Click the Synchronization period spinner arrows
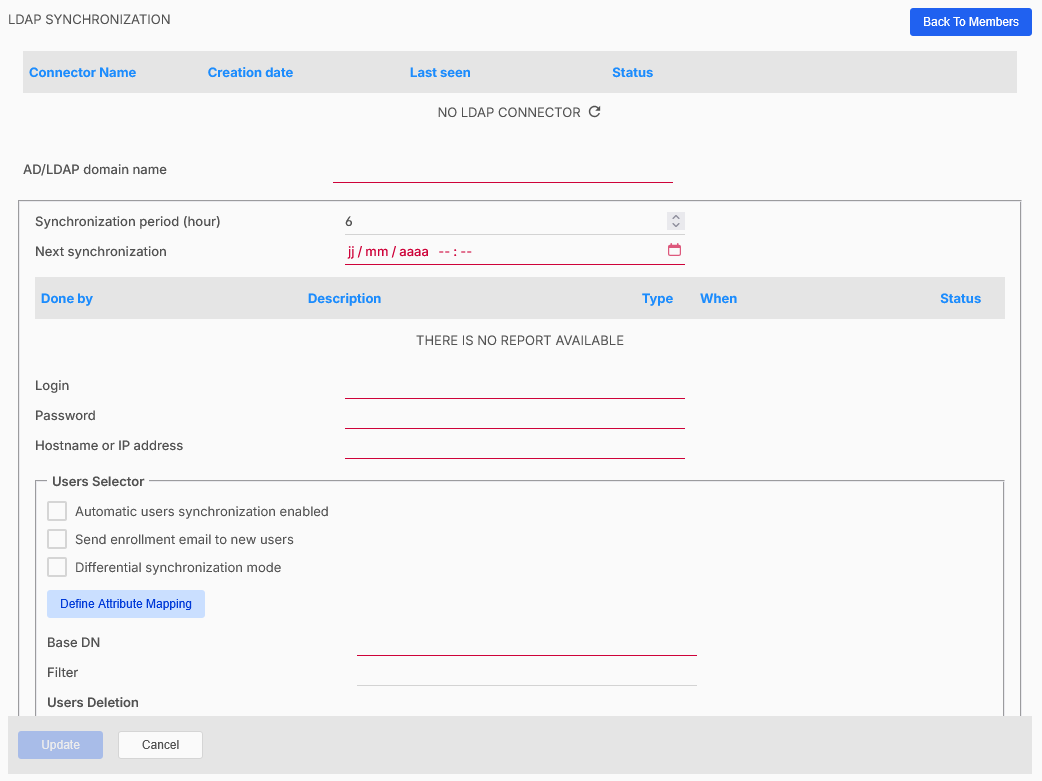The width and height of the screenshot is (1042, 781). coord(676,221)
